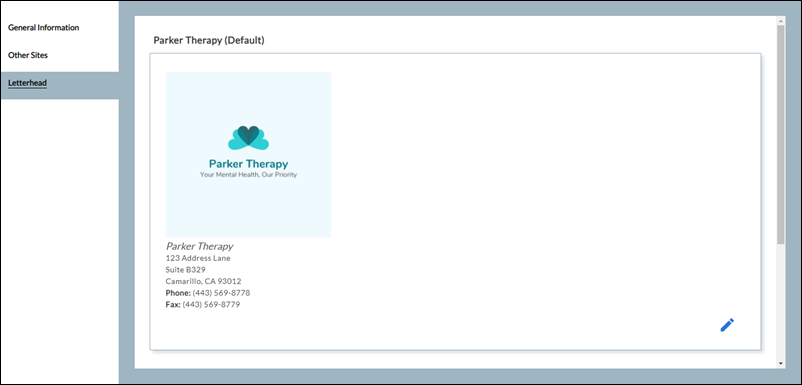Viewport: 802px width, 385px height.
Task: Click the bold Fax label
Action: point(173,305)
